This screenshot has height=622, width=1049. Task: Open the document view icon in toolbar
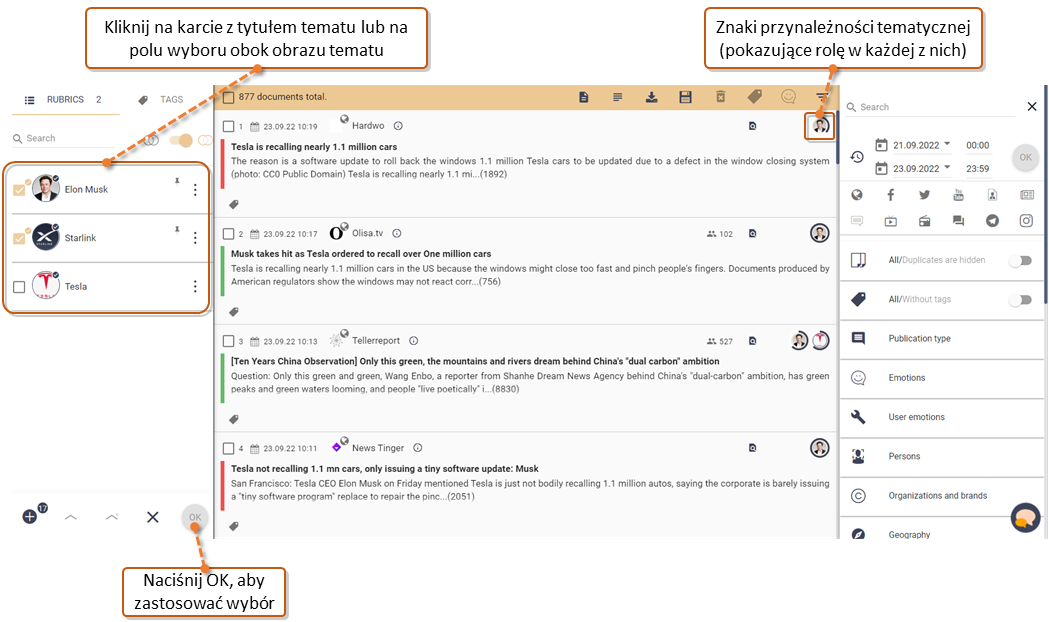click(583, 97)
